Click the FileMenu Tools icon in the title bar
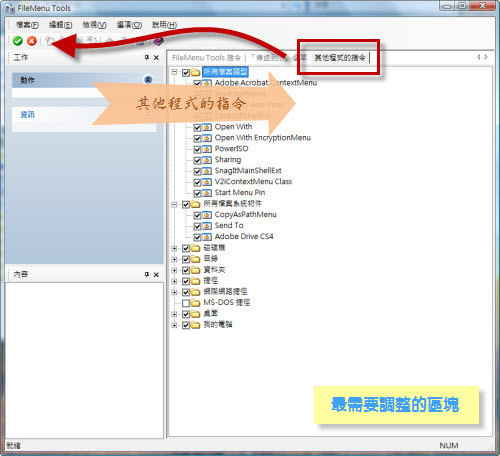 [x=10, y=8]
